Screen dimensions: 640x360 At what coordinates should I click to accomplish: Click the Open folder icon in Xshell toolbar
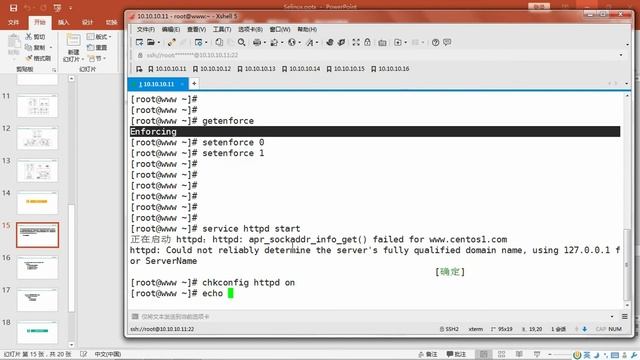(151, 42)
